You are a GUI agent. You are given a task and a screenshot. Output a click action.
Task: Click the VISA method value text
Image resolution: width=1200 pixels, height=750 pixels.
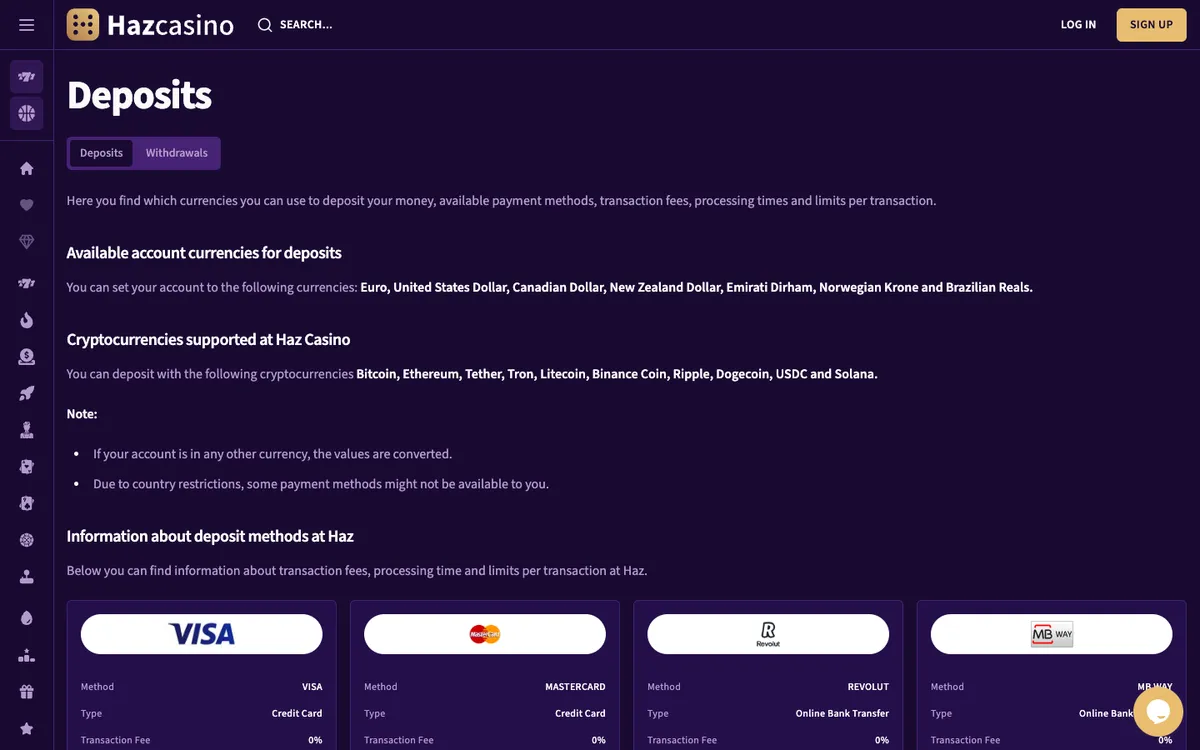(312, 687)
